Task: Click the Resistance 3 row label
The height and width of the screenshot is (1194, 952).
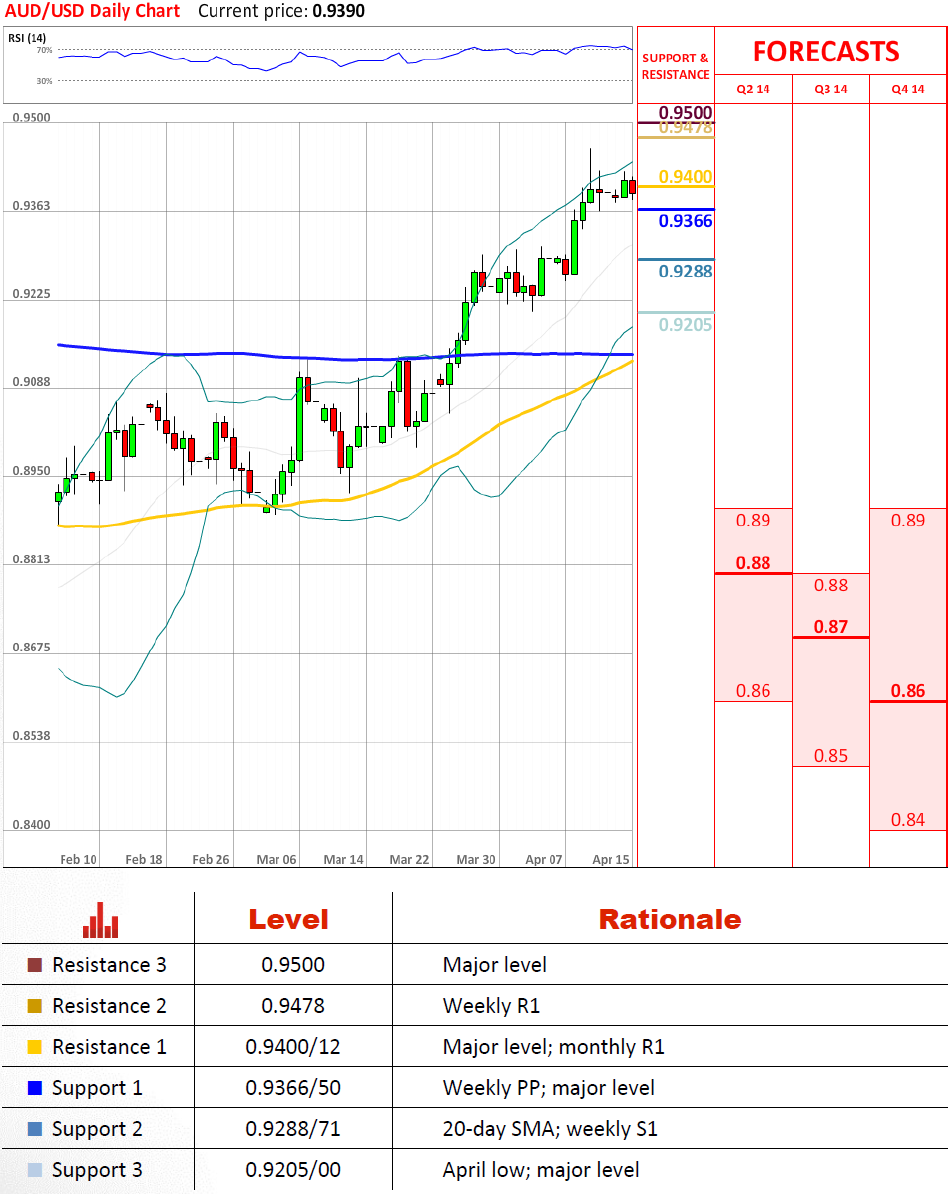Action: [x=109, y=965]
